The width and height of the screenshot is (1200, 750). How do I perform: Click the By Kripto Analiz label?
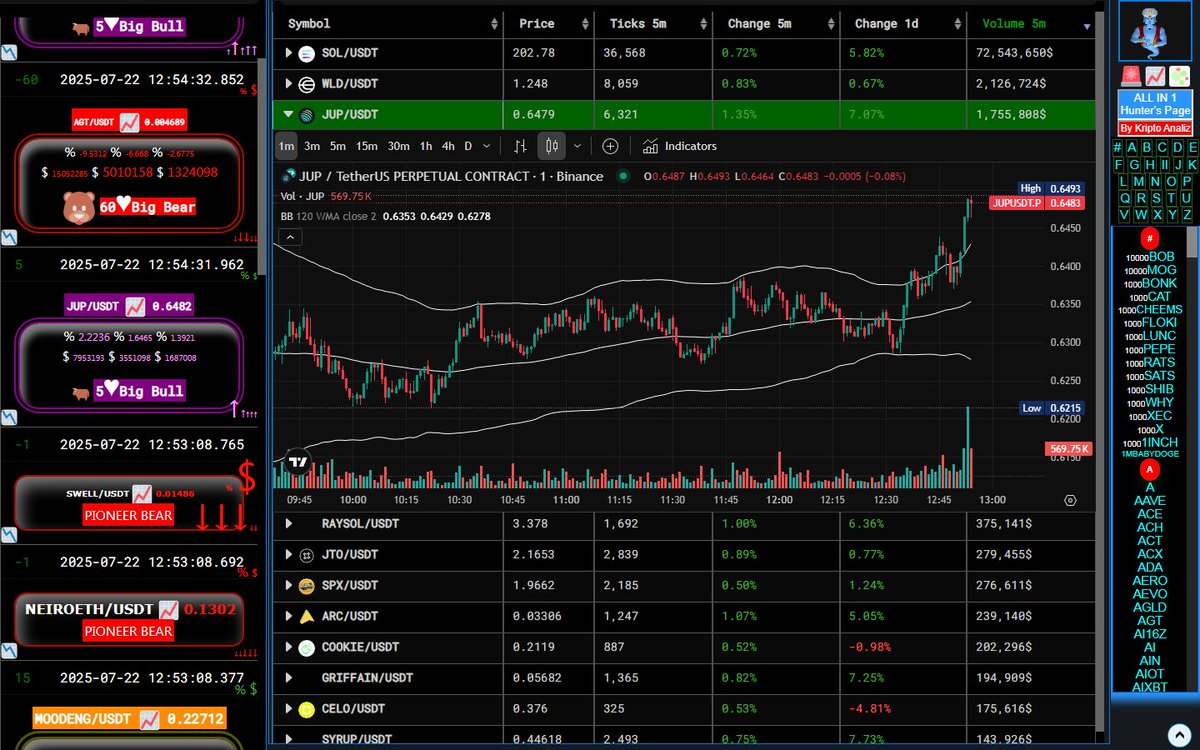click(x=1155, y=128)
